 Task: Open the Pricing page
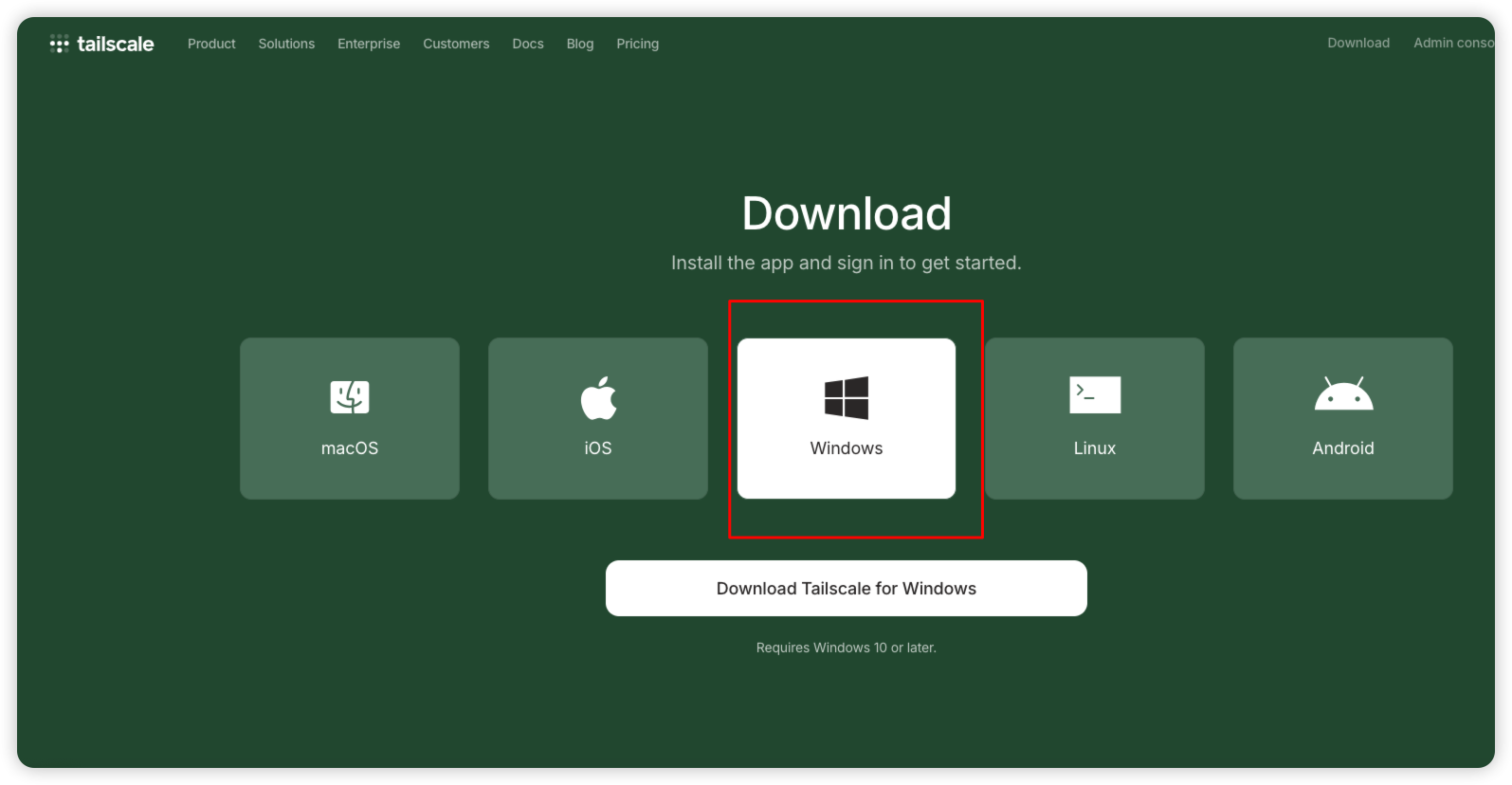coord(637,44)
